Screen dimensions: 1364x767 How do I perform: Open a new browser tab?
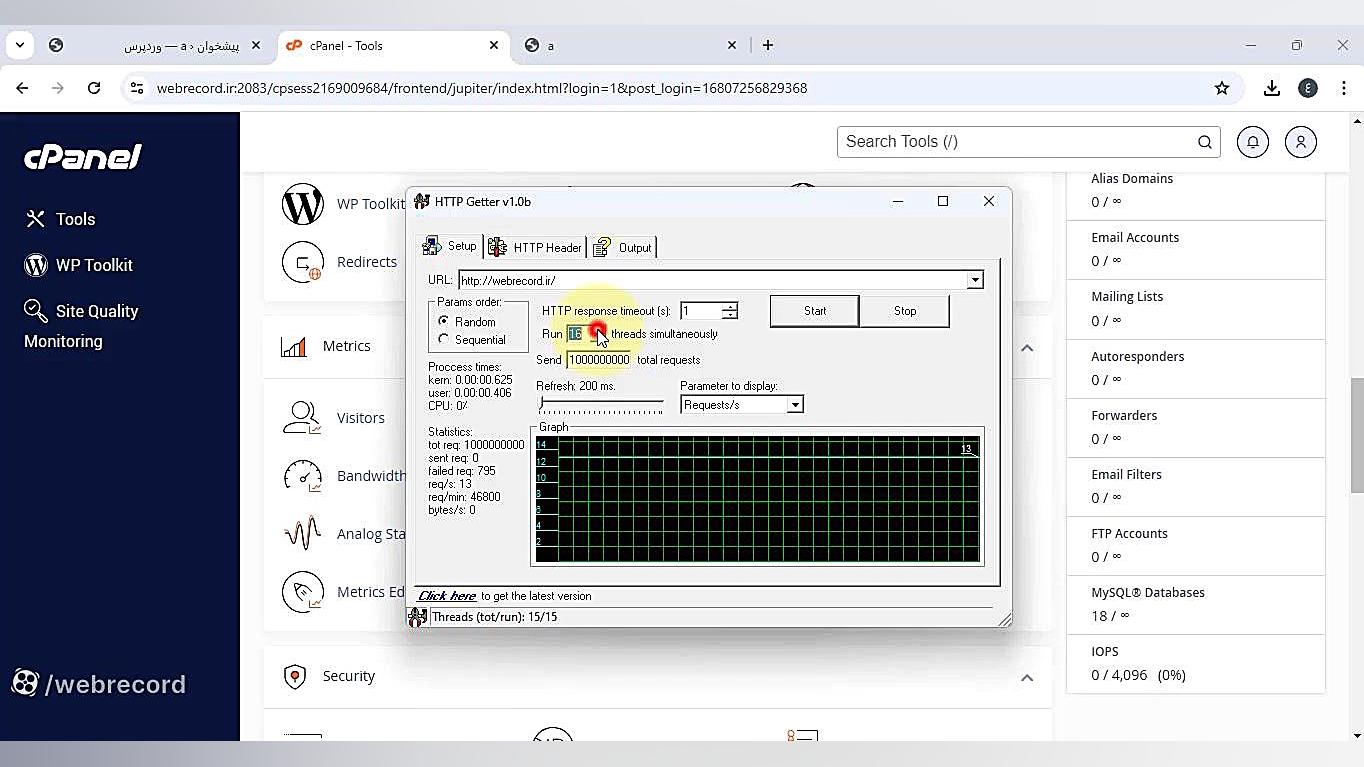pos(767,45)
